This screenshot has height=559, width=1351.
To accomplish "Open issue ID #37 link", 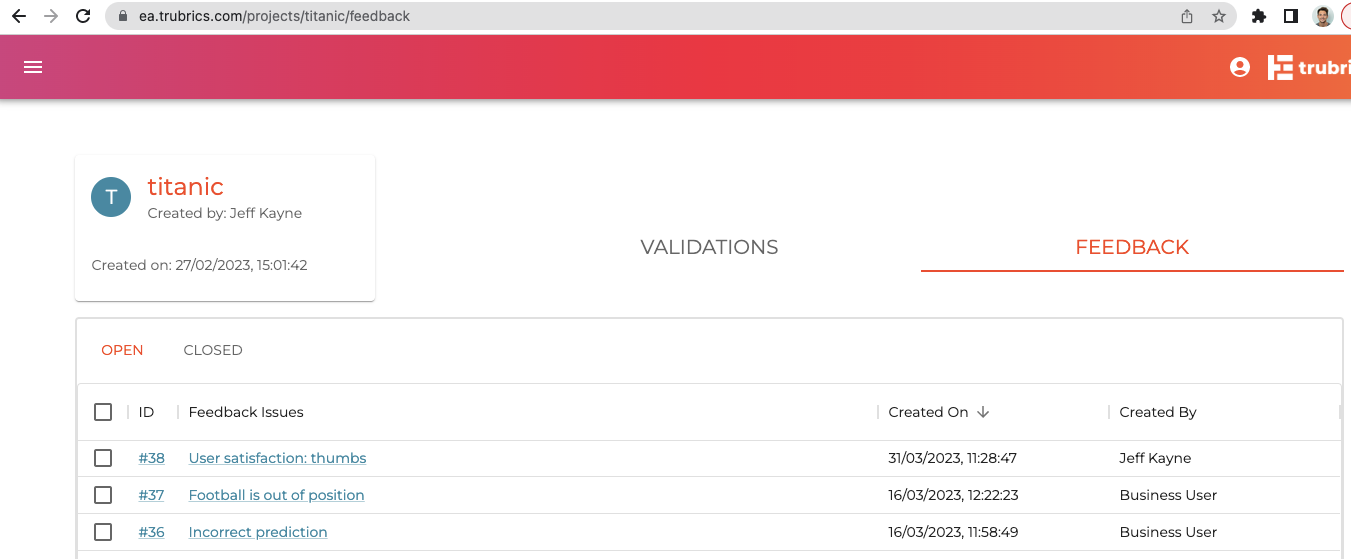I will pos(152,495).
